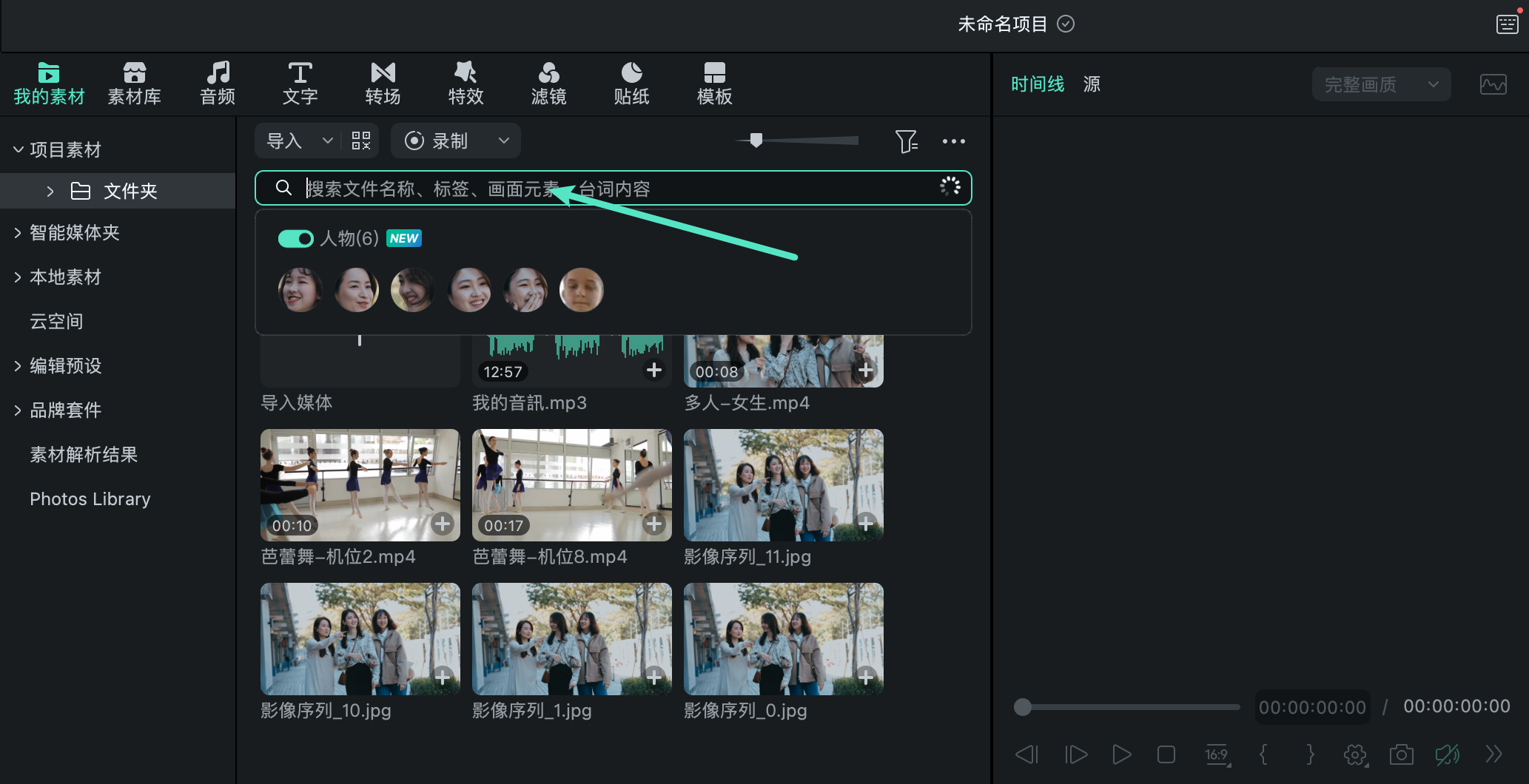Viewport: 1529px width, 784px height.
Task: Click the play button in preview
Action: click(1121, 754)
